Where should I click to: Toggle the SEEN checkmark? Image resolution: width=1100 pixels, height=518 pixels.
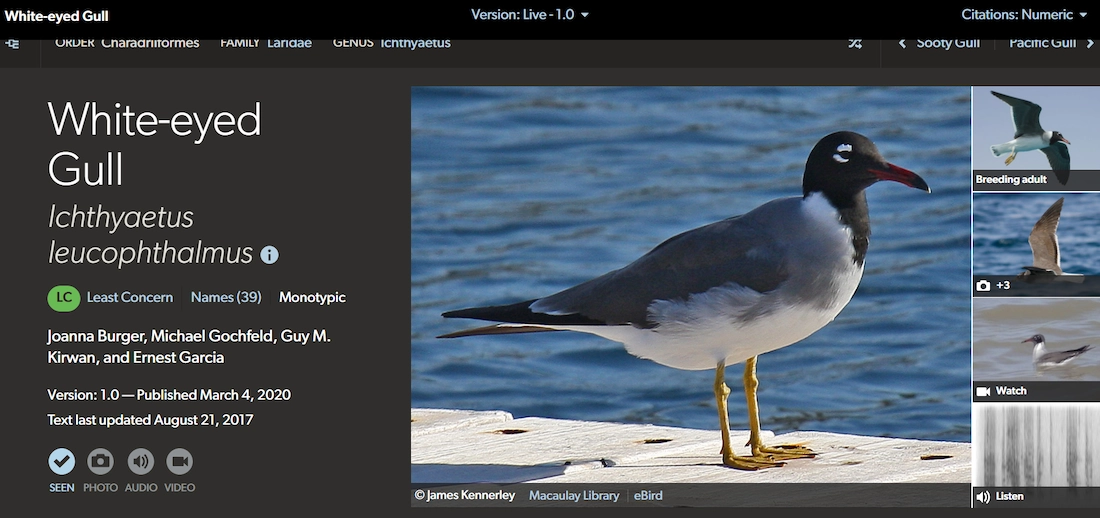pos(62,462)
